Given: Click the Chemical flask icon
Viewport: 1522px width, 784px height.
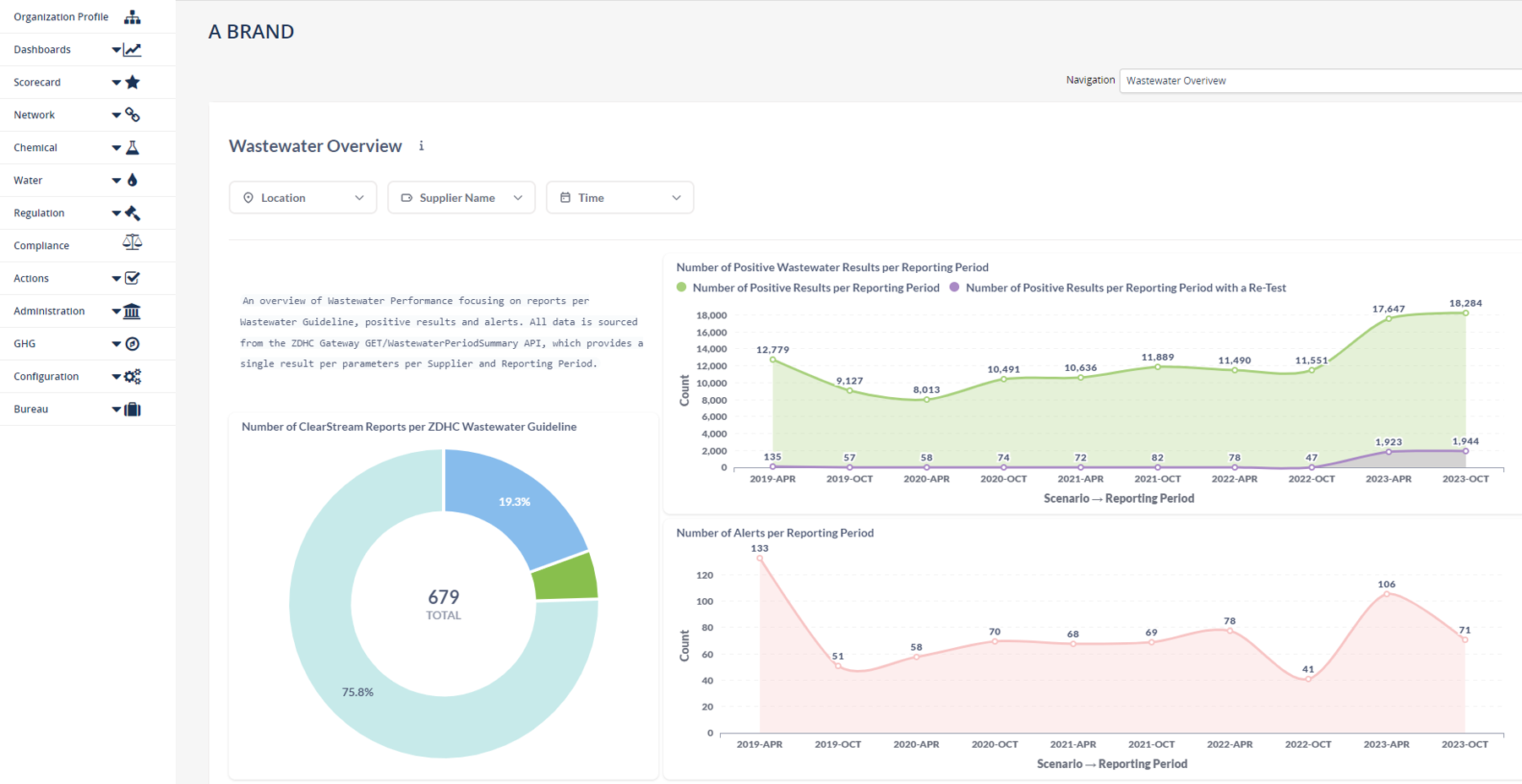Looking at the screenshot, I should 133,148.
